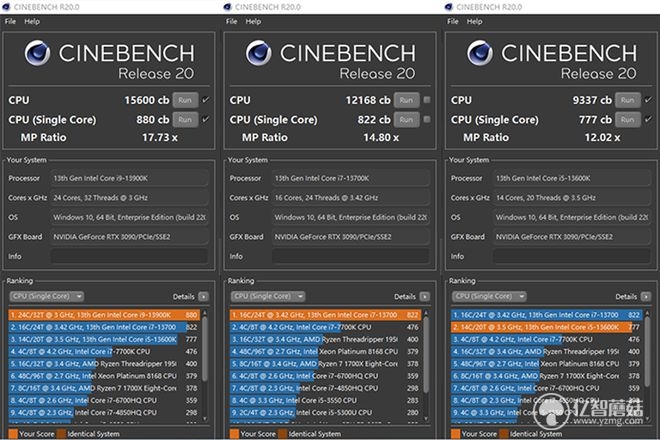Screen dimensions: 660x440
Task: Select orange i9-13900K 880 ranking row in left window
Action: [104, 315]
